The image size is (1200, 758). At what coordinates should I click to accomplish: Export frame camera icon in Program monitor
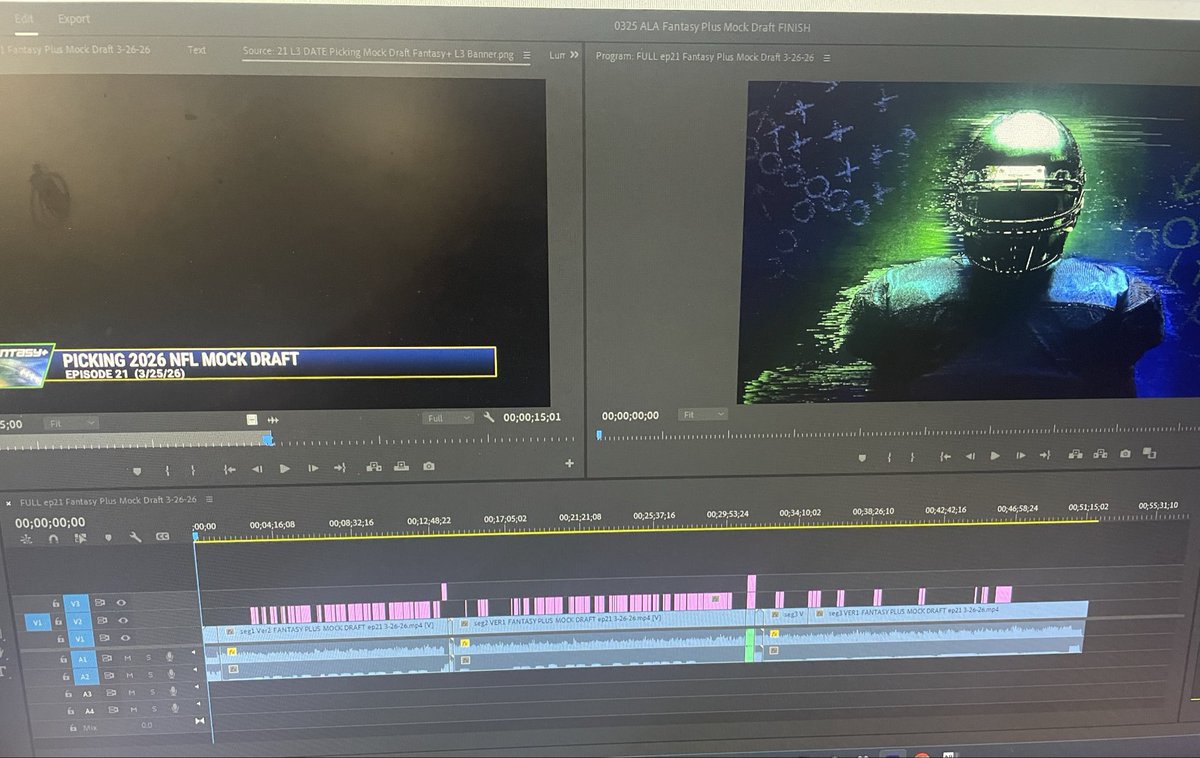pos(1125,454)
